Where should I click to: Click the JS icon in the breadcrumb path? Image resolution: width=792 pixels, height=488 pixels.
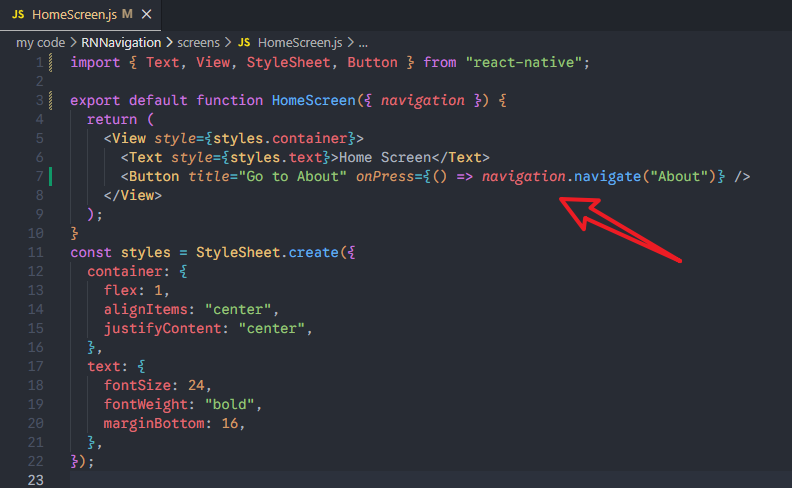click(x=244, y=43)
